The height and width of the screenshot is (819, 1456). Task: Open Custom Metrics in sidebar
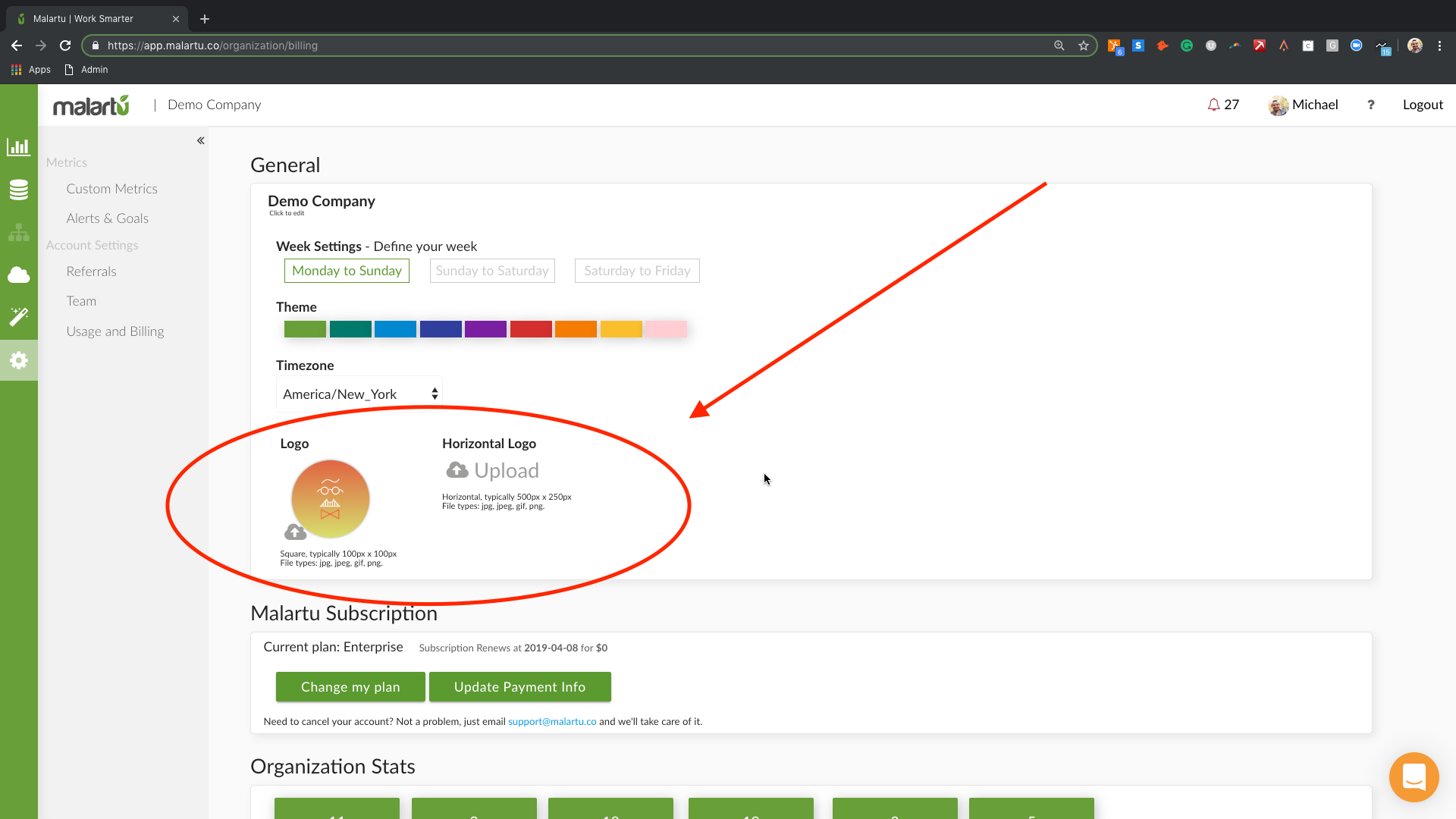tap(111, 189)
